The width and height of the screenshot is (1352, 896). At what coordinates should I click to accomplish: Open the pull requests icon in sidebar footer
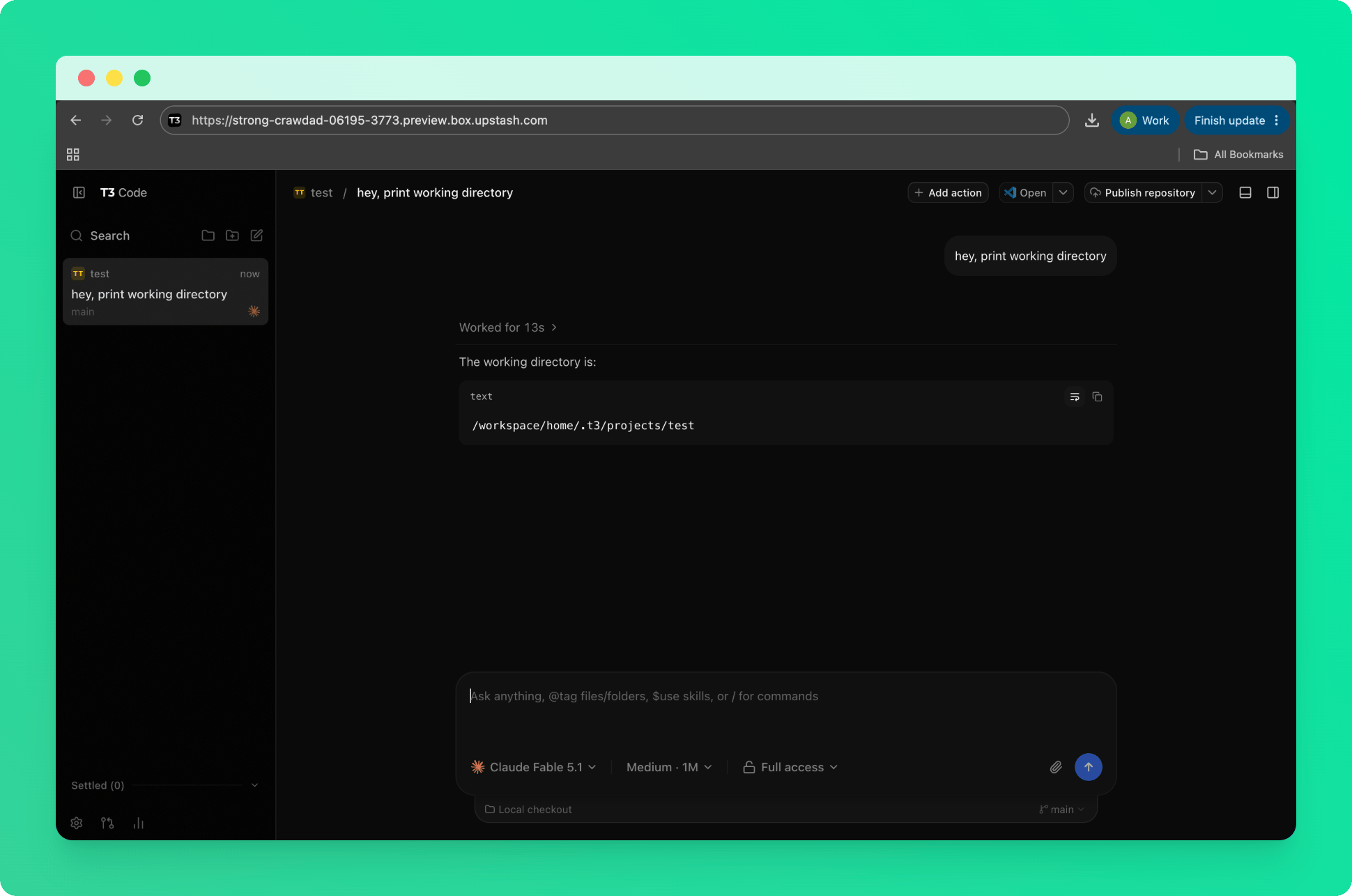pyautogui.click(x=107, y=823)
